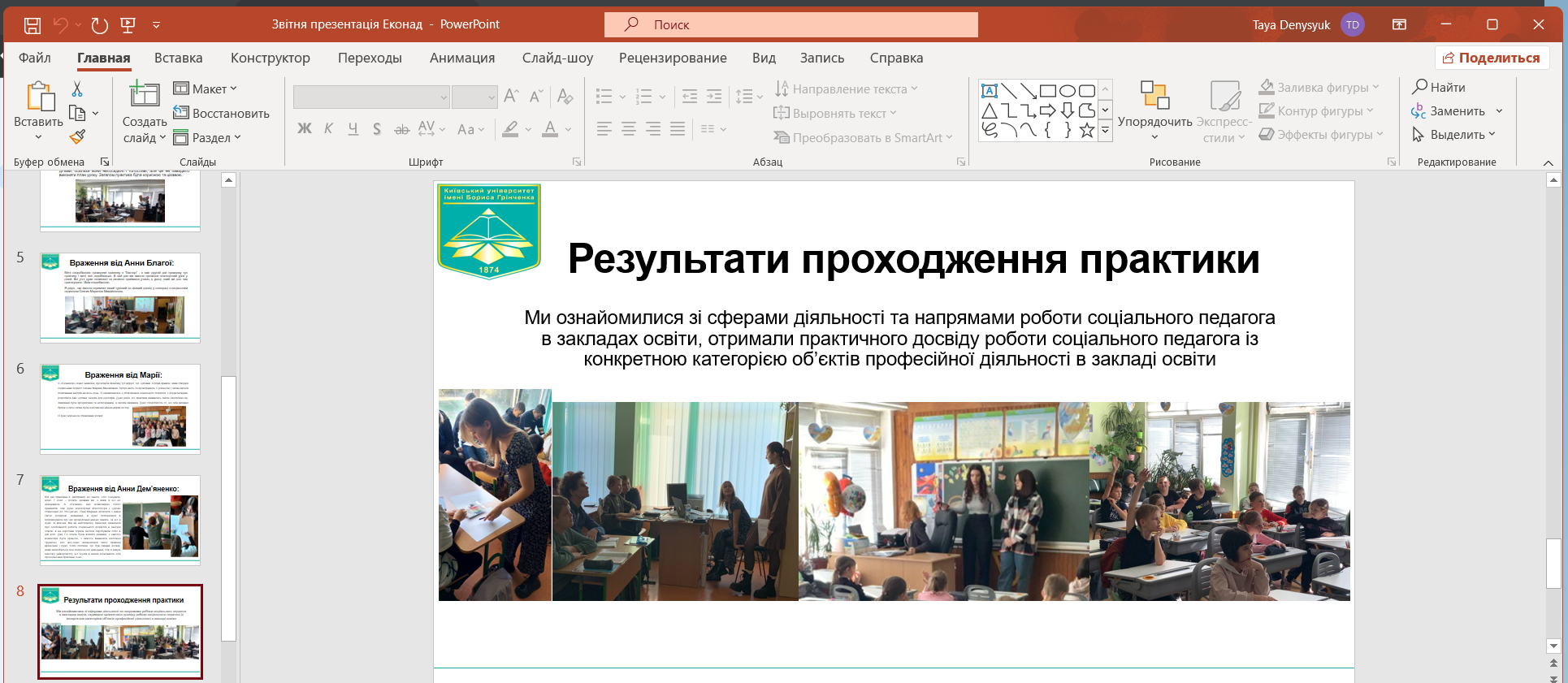Start slideshow from beginning icon

click(x=128, y=25)
